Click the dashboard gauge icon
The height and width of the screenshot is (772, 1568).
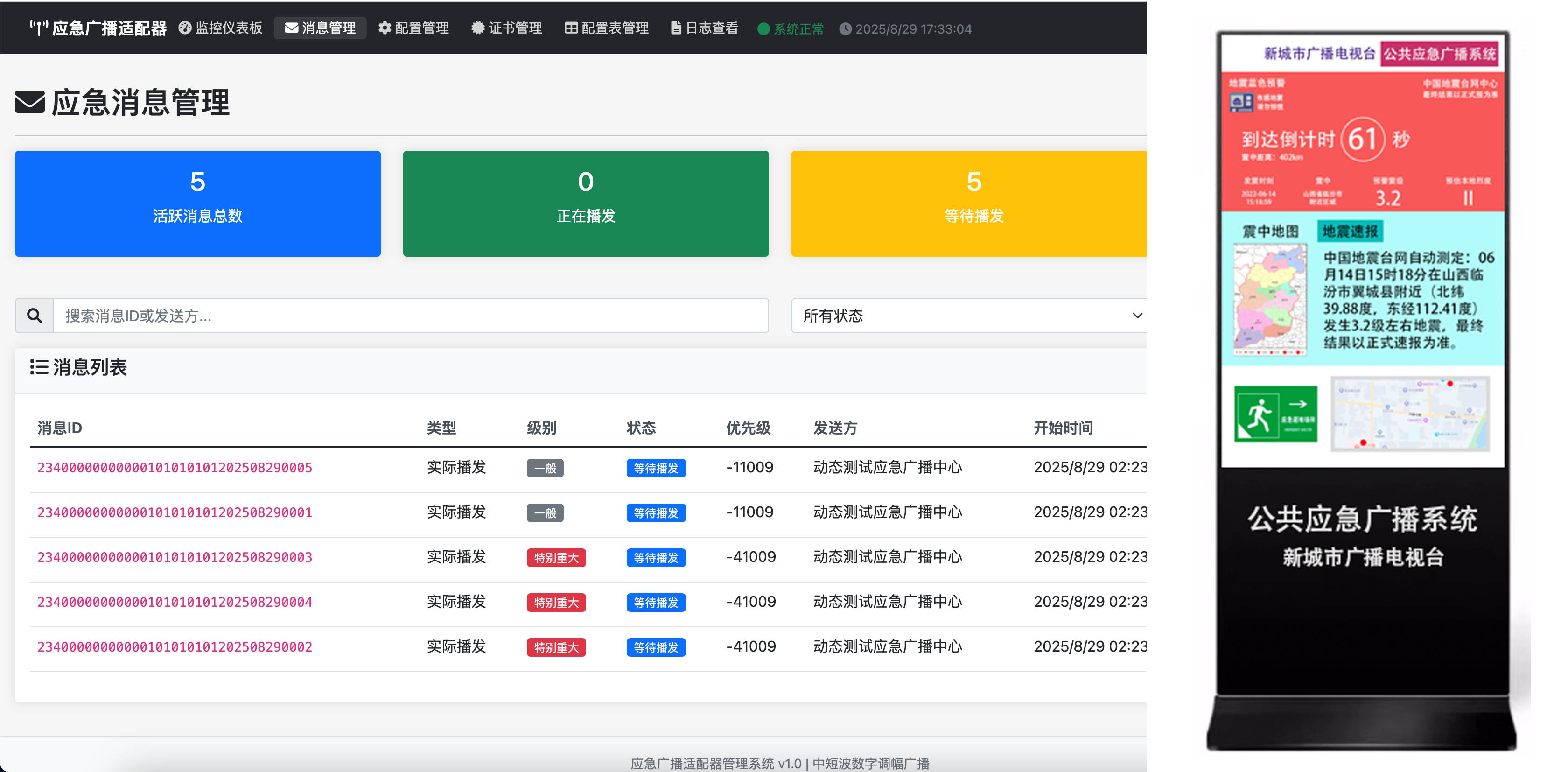(x=185, y=28)
